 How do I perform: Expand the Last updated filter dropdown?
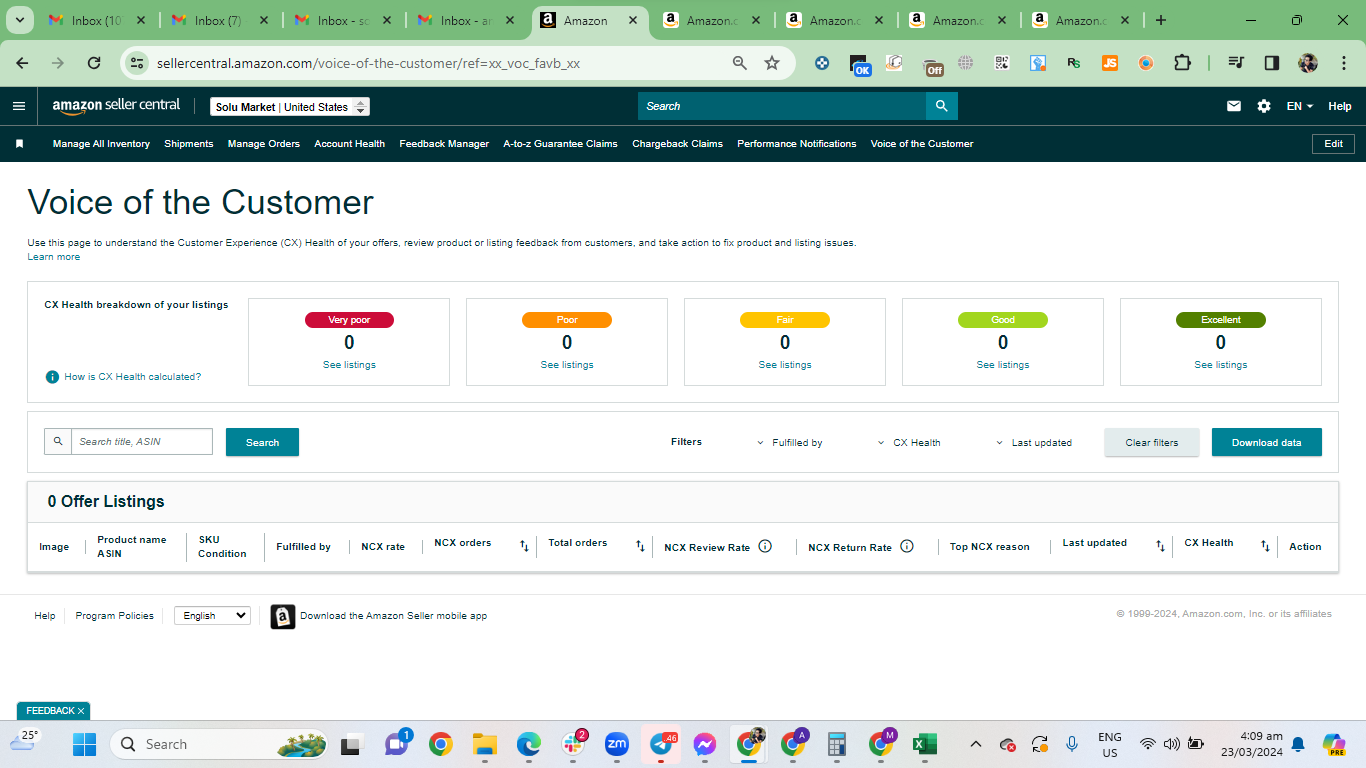(x=1034, y=442)
